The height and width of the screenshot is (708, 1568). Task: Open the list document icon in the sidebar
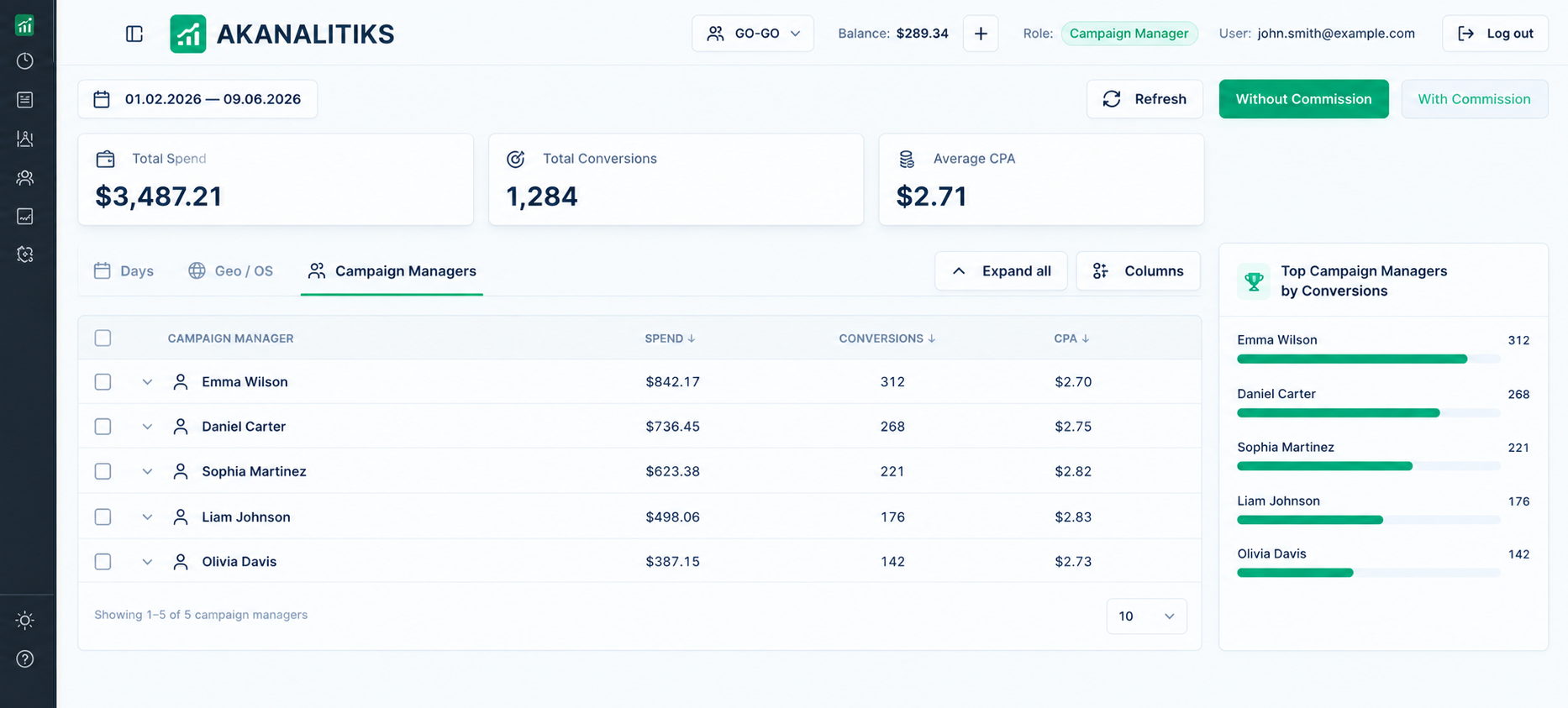coord(25,100)
